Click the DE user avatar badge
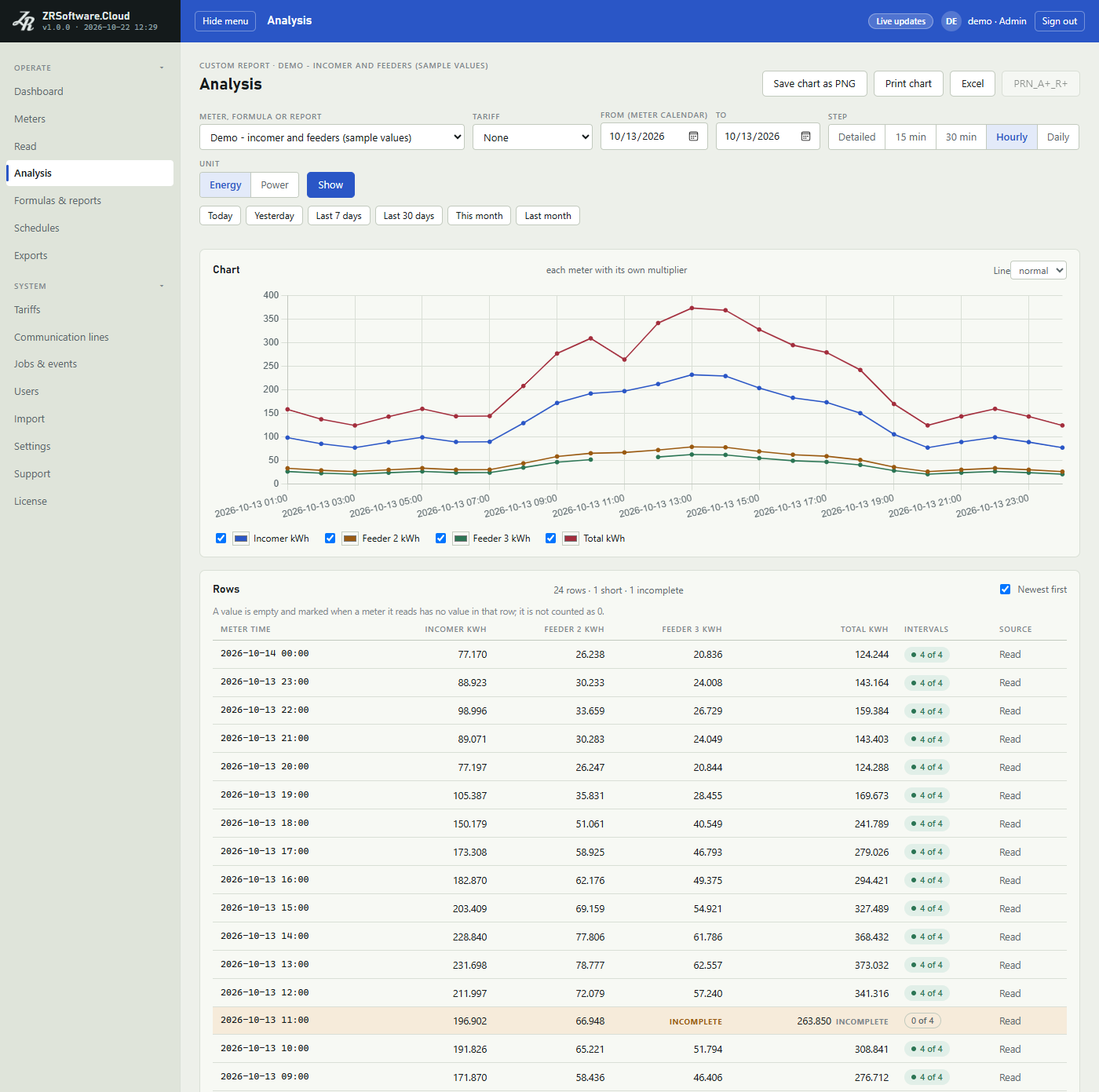This screenshot has width=1099, height=1092. point(951,21)
